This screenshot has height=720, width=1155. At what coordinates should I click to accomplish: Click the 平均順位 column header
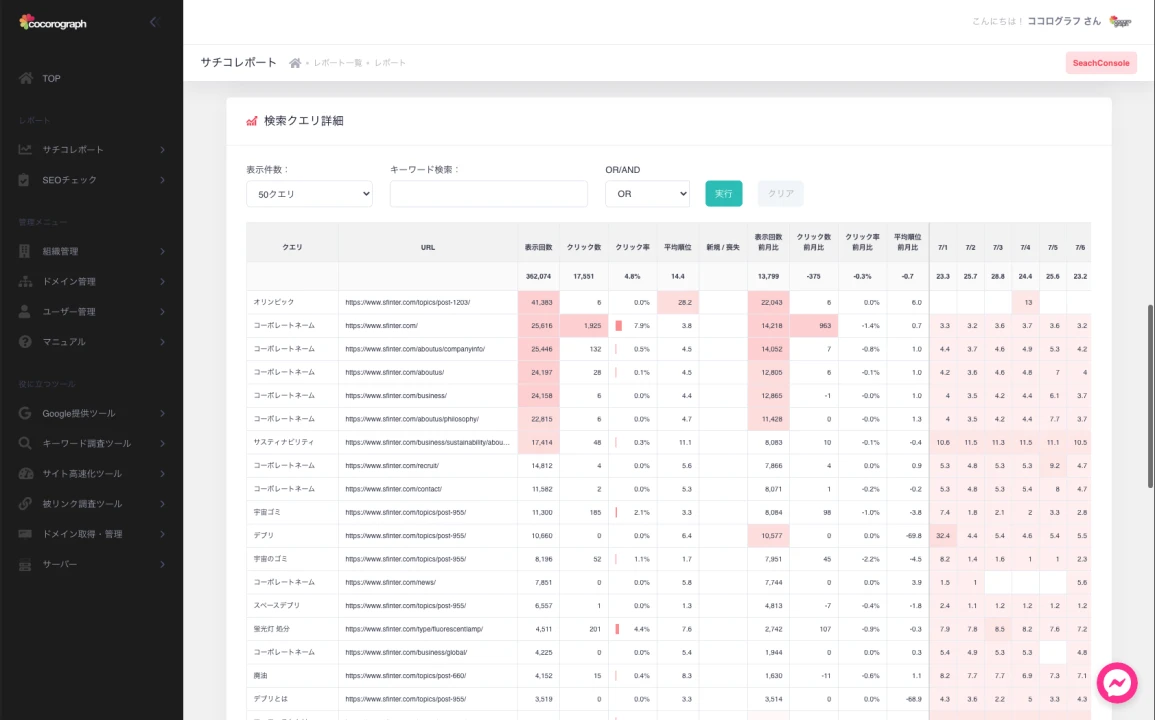pyautogui.click(x=678, y=248)
